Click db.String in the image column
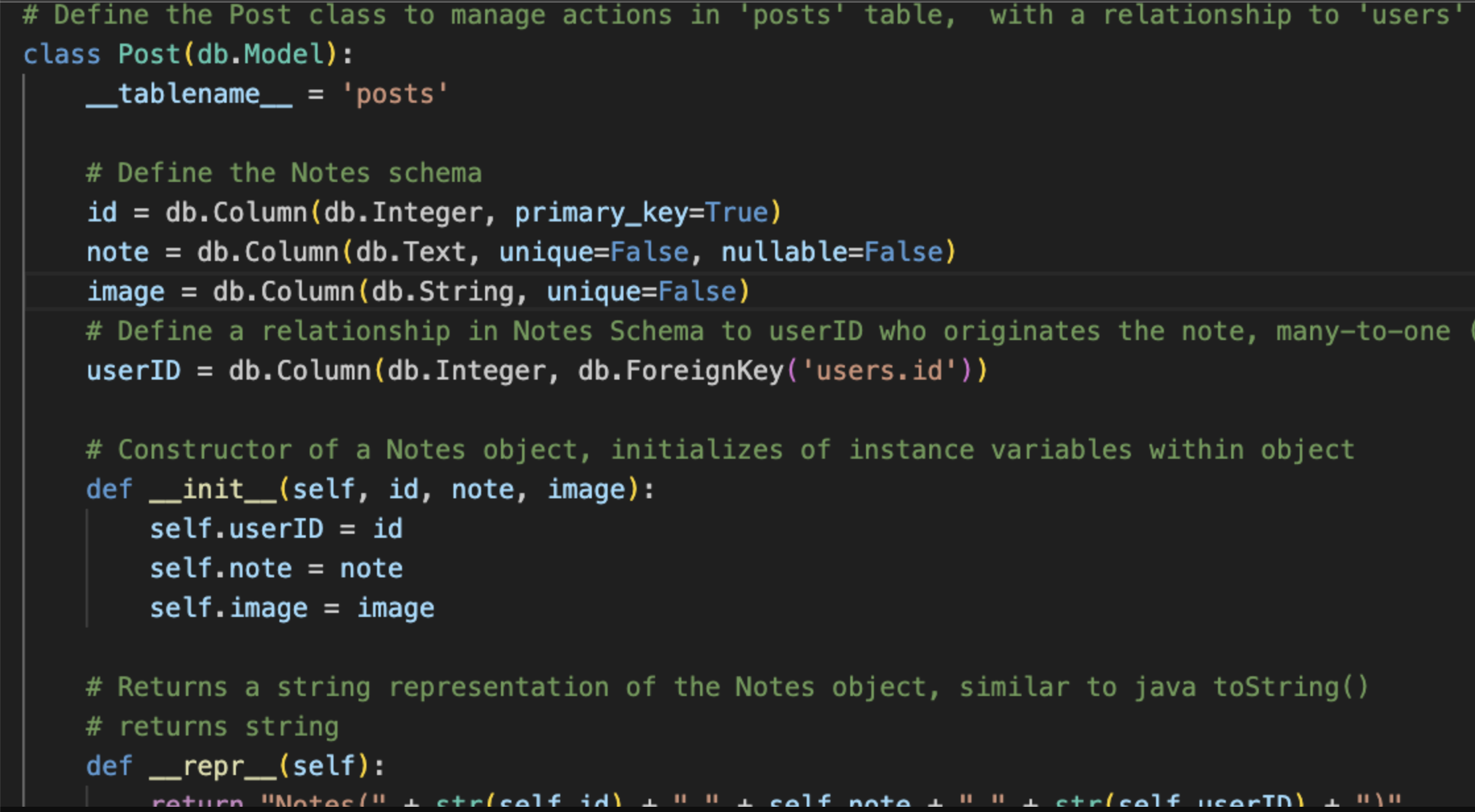This screenshot has width=1475, height=812. (442, 291)
